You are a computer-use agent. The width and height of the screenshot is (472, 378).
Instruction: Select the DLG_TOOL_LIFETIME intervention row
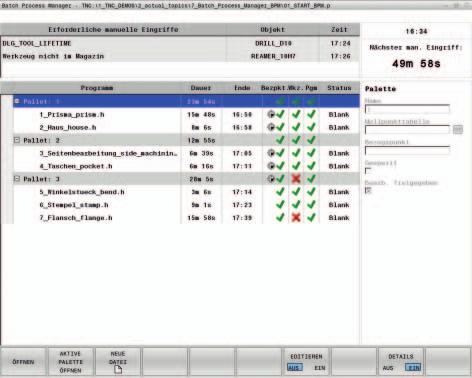tap(180, 43)
